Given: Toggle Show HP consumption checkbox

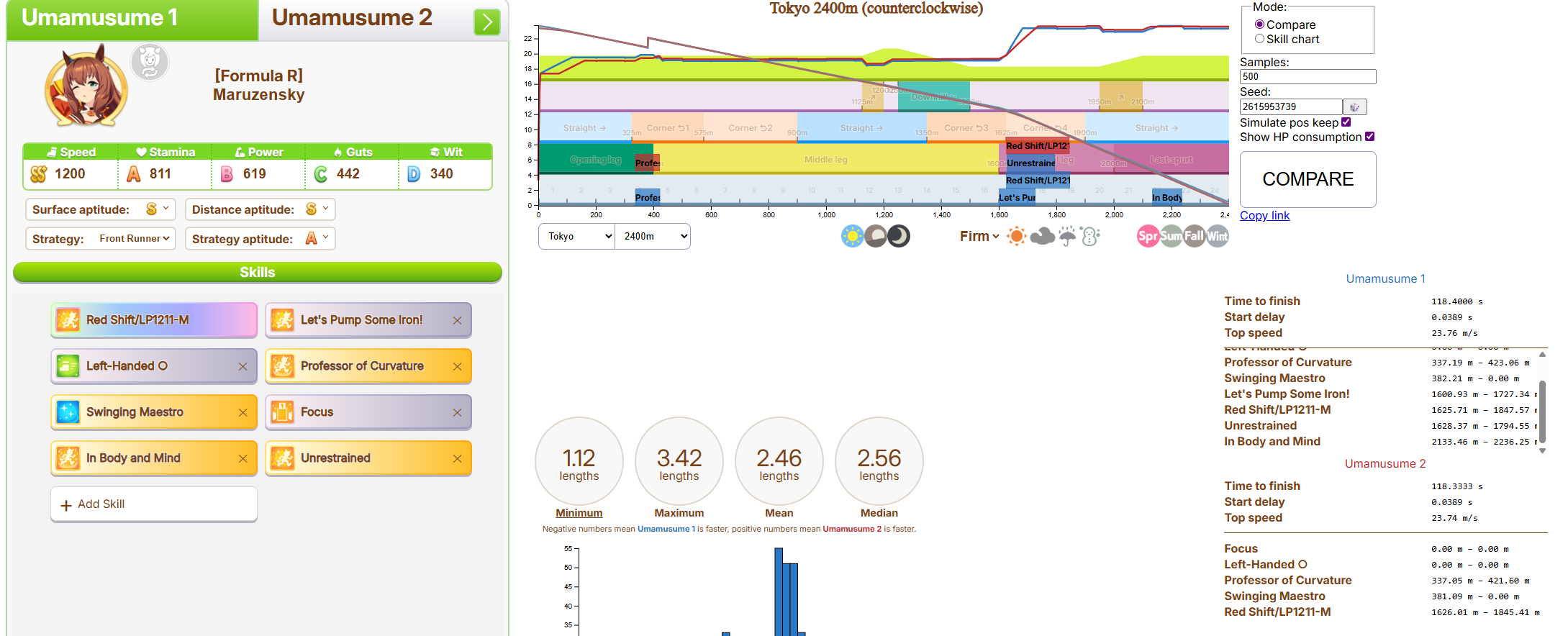Looking at the screenshot, I should pos(1369,137).
